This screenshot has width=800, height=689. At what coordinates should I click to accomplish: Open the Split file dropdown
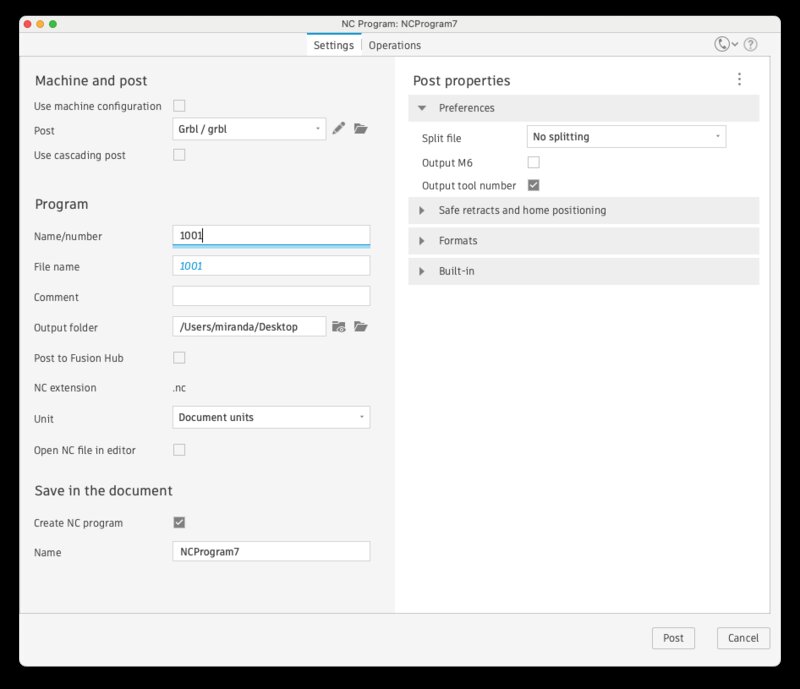pyautogui.click(x=626, y=137)
